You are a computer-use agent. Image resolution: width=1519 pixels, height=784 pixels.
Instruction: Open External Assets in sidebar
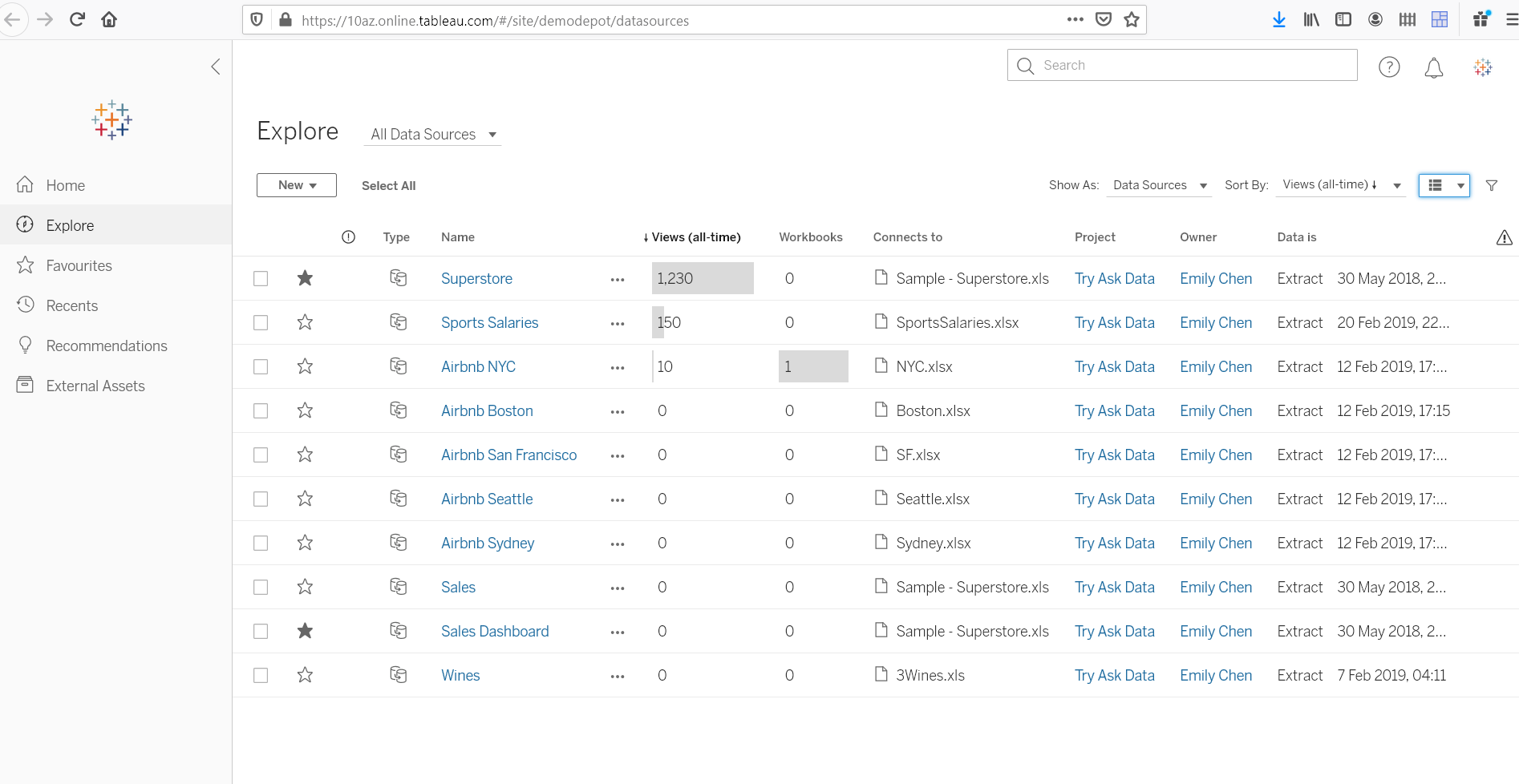[115, 386]
